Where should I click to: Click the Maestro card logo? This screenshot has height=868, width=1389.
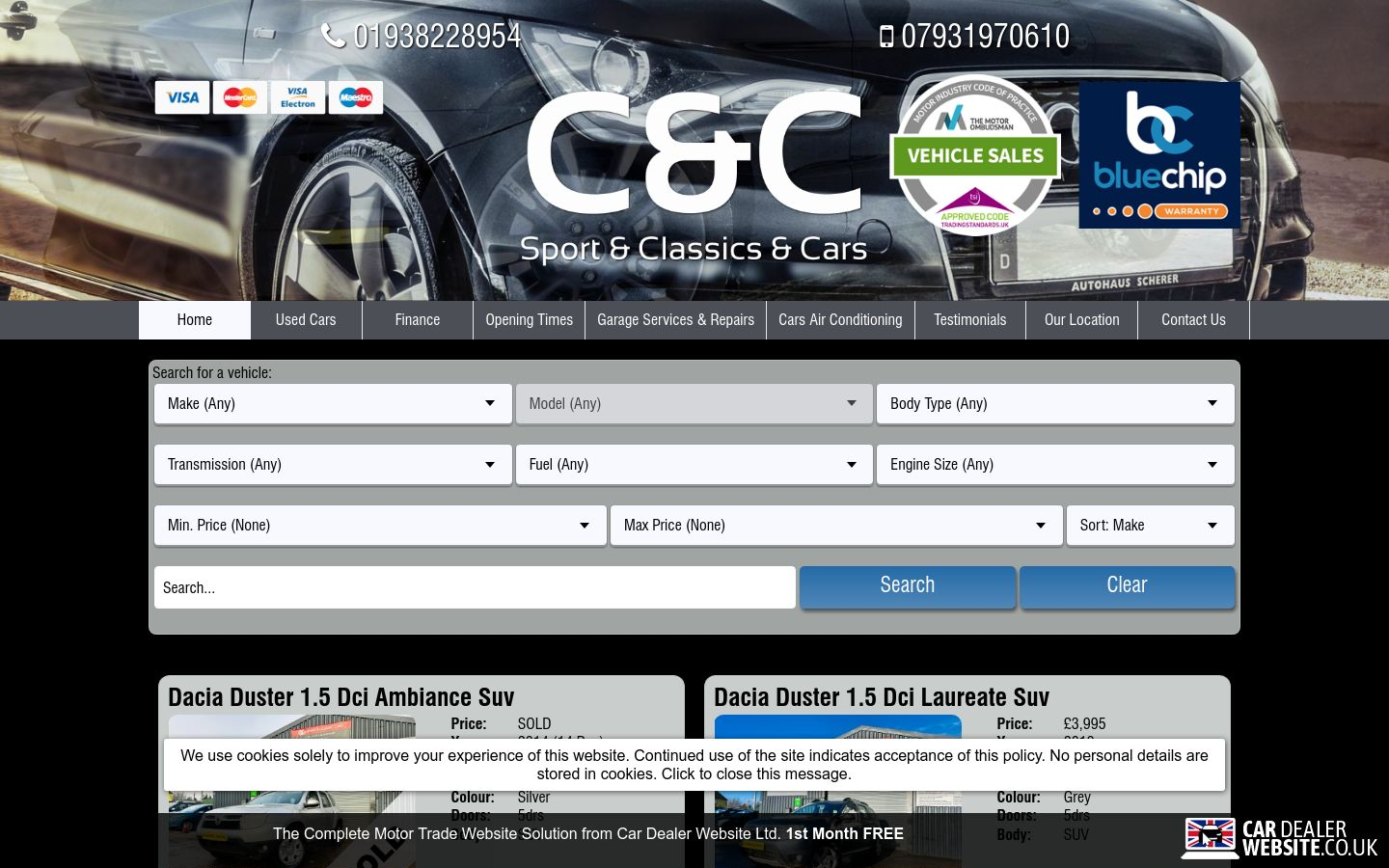pos(356,97)
